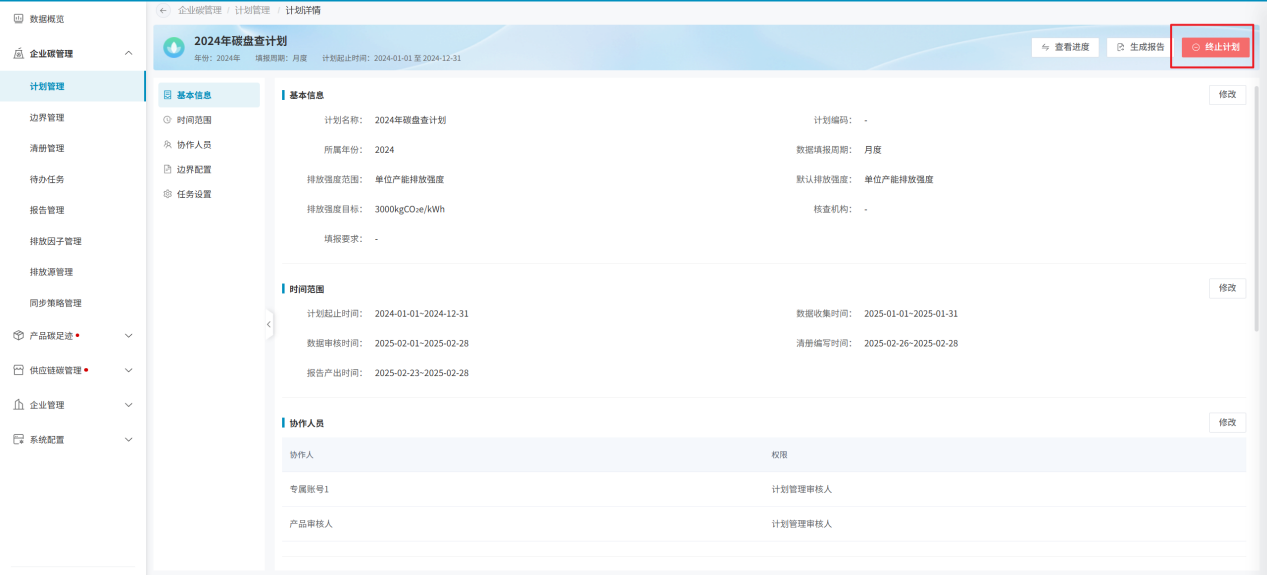This screenshot has height=575, width=1267.
Task: Click the 企业碳管理 icon in sidebar
Action: (18, 54)
